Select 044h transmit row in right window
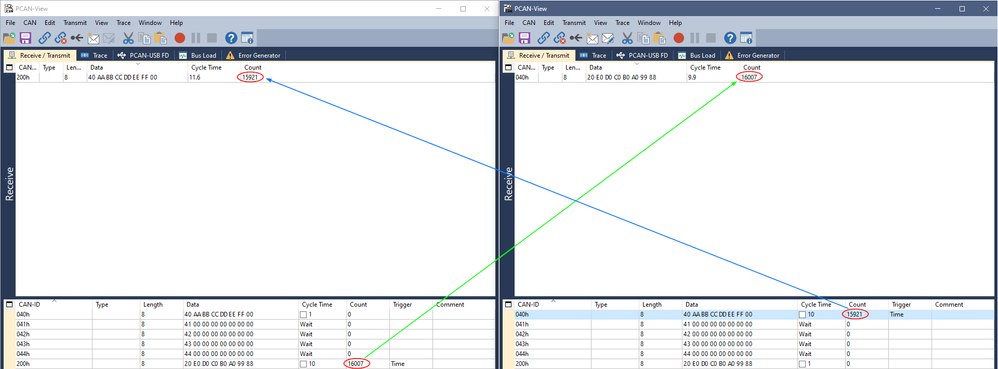 pos(754,354)
